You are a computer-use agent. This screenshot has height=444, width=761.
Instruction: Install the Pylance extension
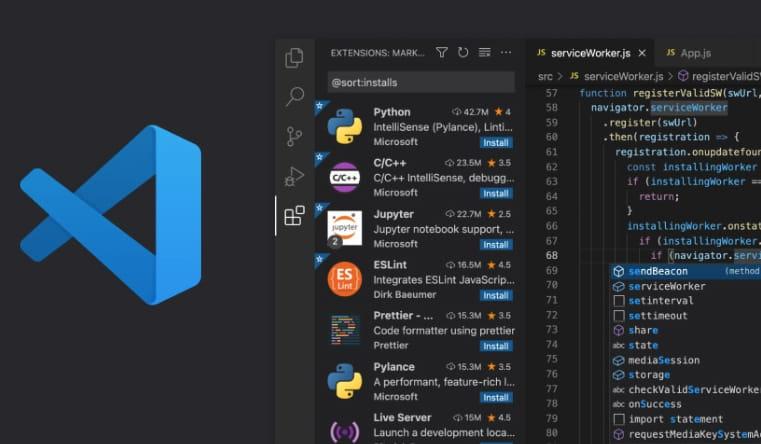pyautogui.click(x=496, y=397)
